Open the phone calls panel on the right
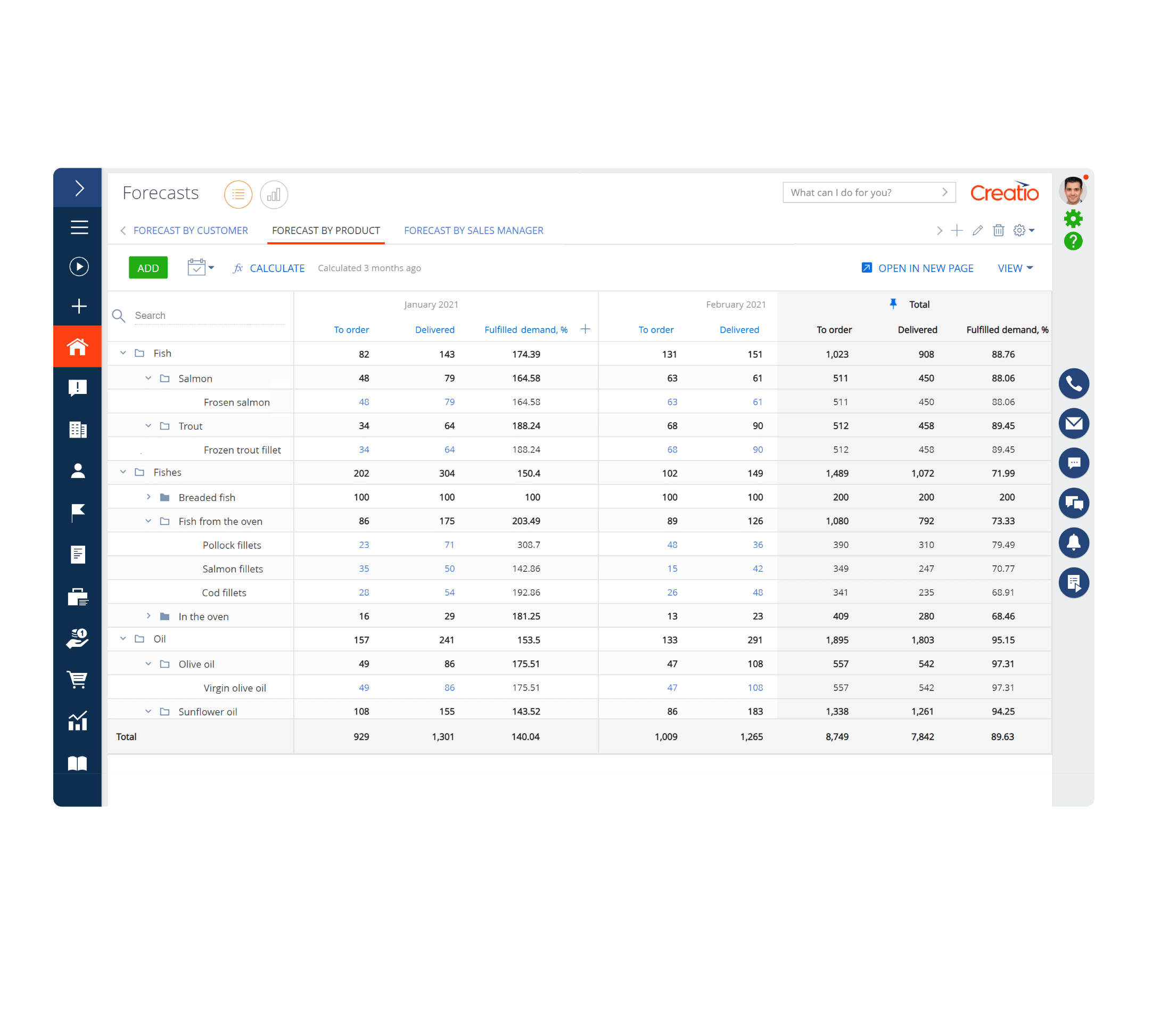 [1074, 384]
